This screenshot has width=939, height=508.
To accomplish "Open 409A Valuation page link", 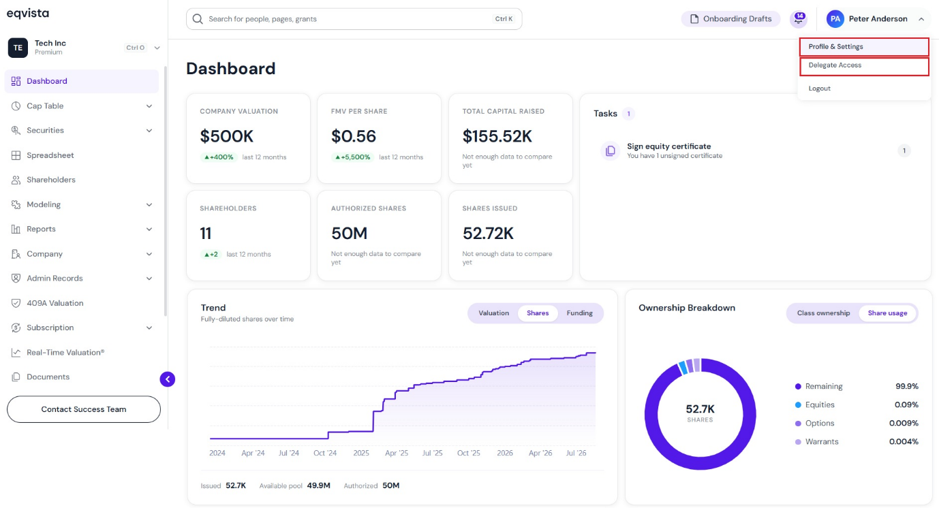I will (x=55, y=303).
